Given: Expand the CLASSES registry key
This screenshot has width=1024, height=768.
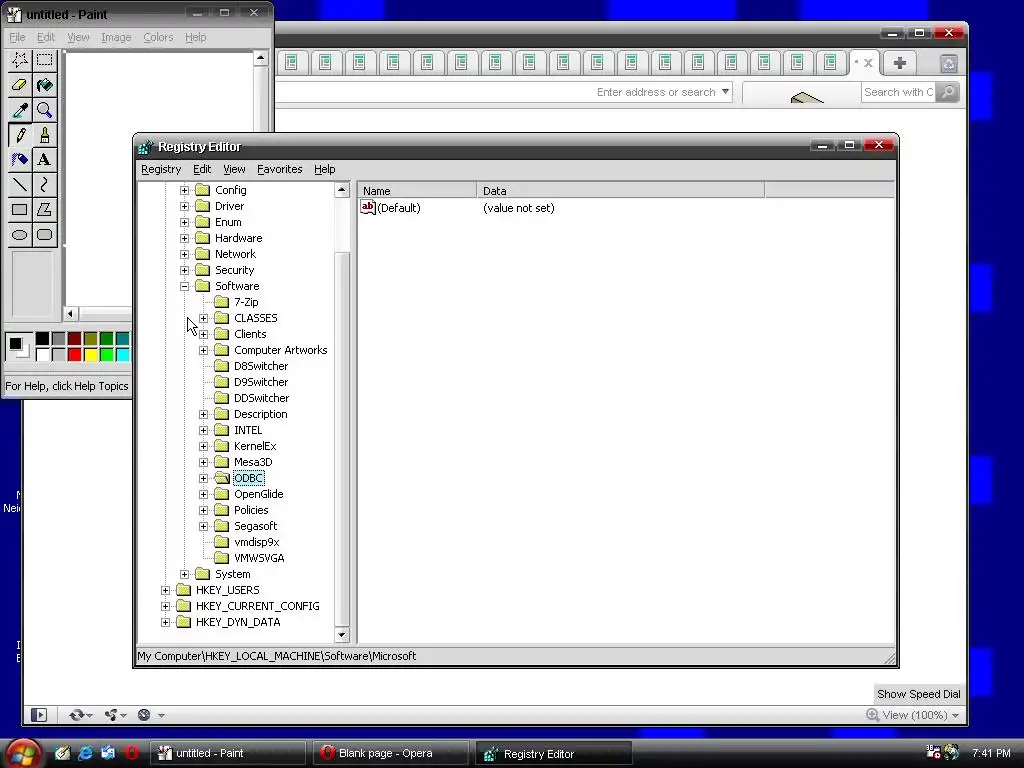Looking at the screenshot, I should [x=204, y=318].
